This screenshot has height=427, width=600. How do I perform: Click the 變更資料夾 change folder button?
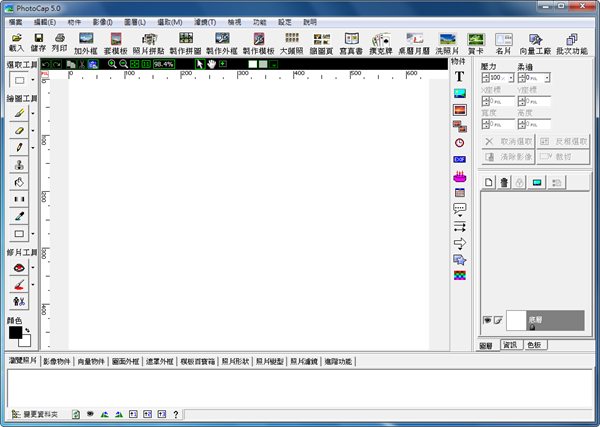click(35, 414)
